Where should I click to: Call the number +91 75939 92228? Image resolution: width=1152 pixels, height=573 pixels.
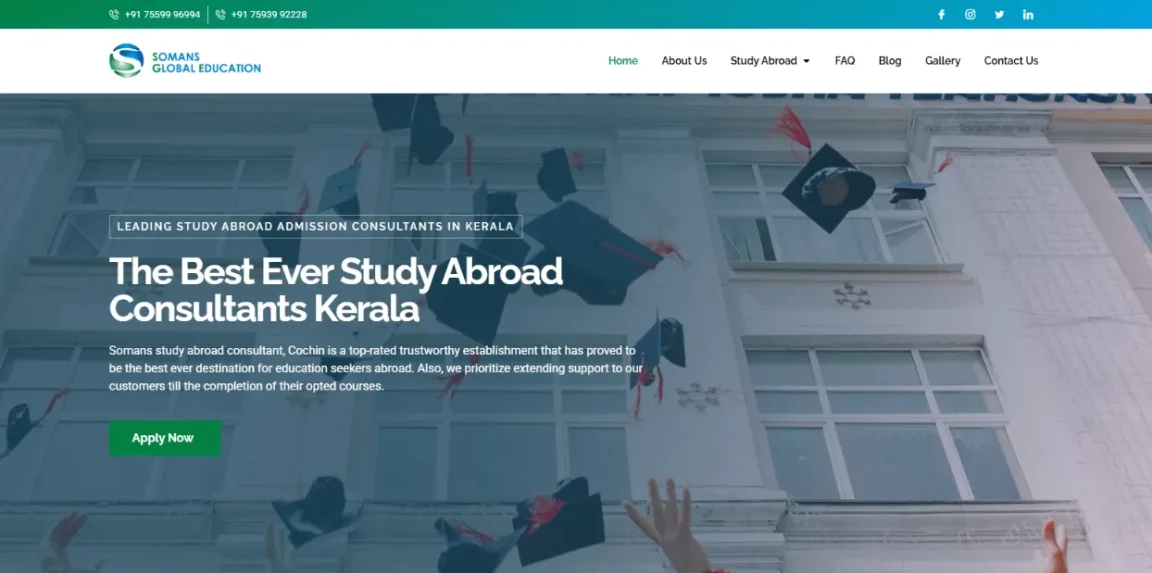pos(269,15)
